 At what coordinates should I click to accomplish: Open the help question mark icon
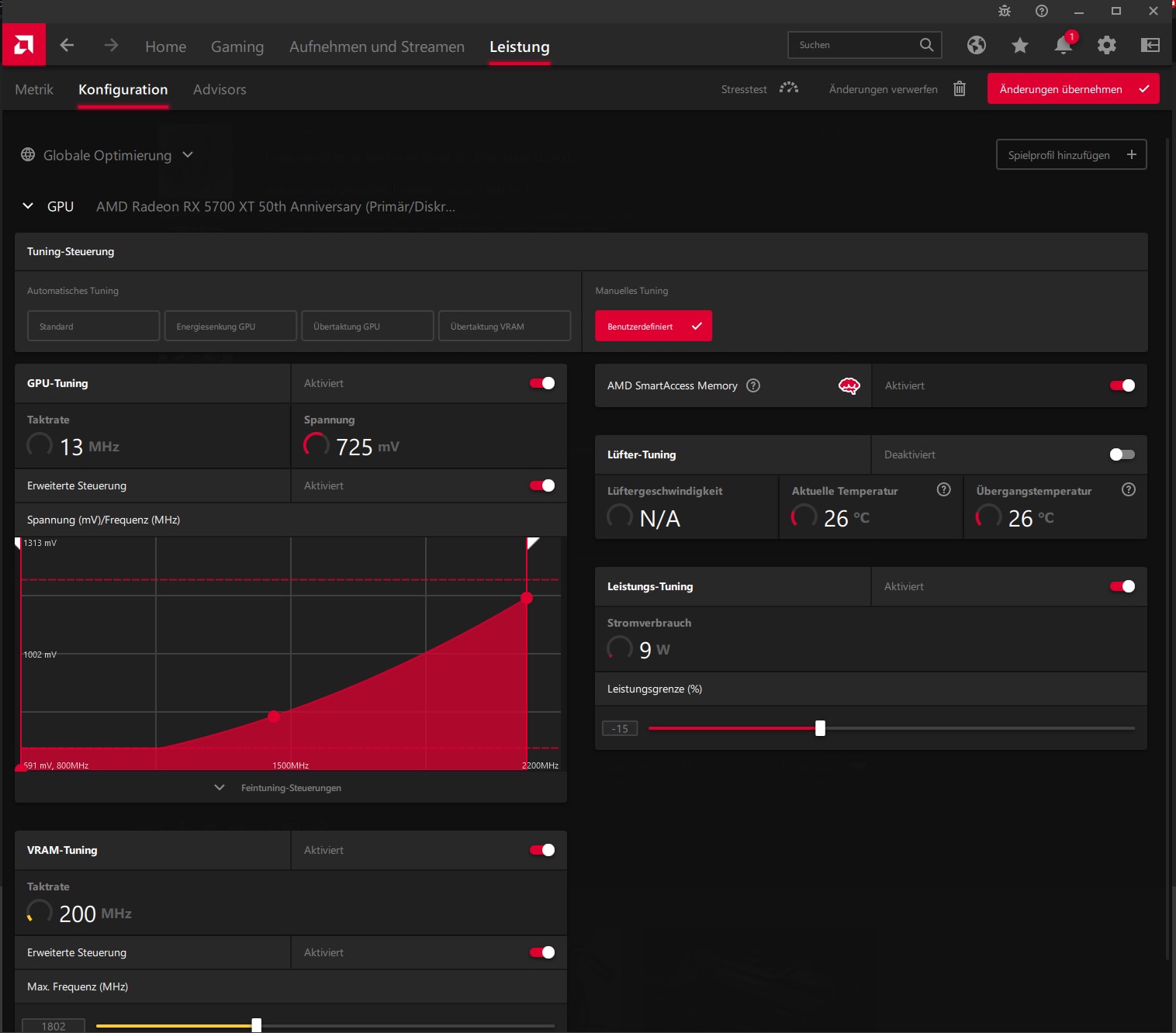click(x=1042, y=11)
